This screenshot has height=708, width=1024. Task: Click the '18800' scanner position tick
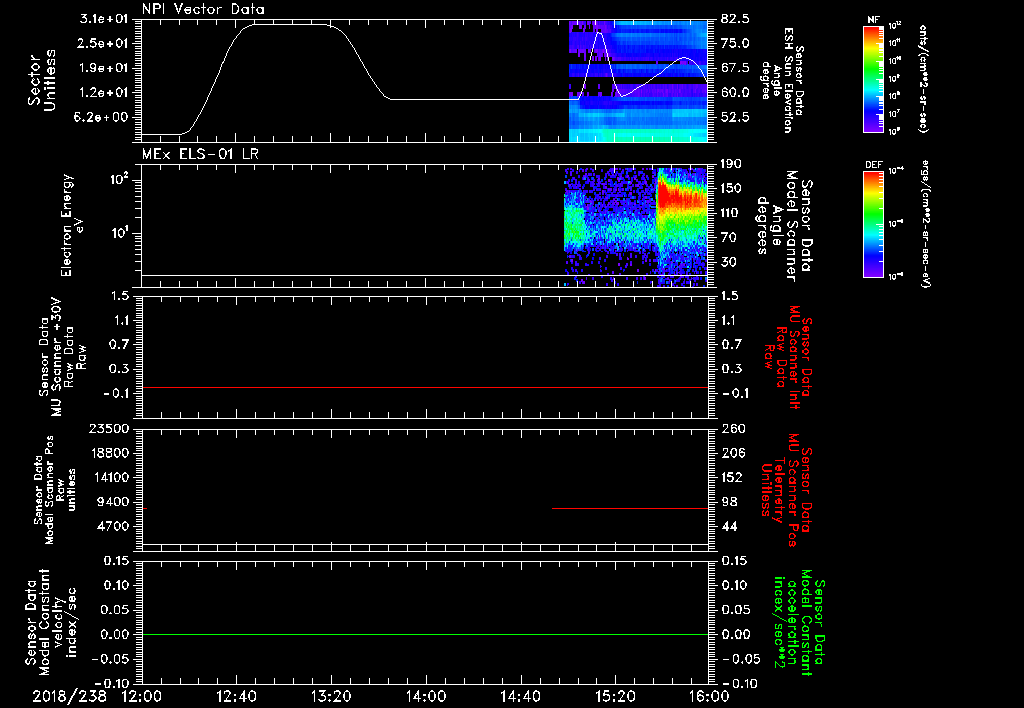click(109, 453)
